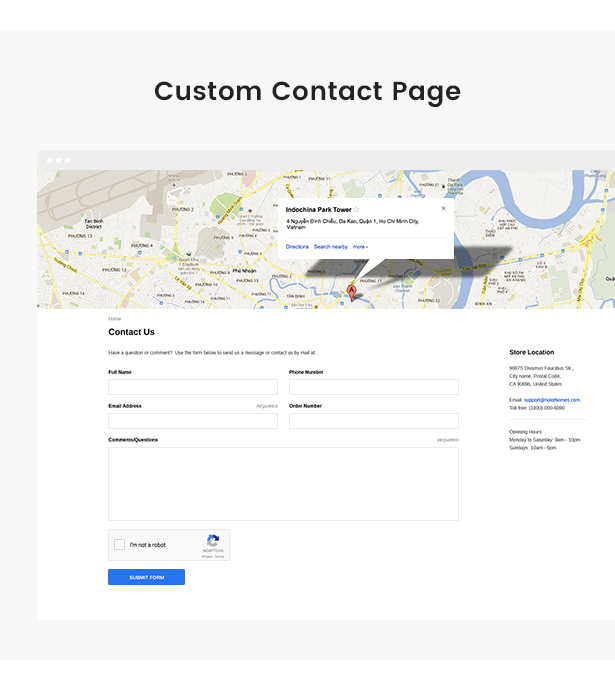Open the Directions link in map popup

tap(297, 247)
